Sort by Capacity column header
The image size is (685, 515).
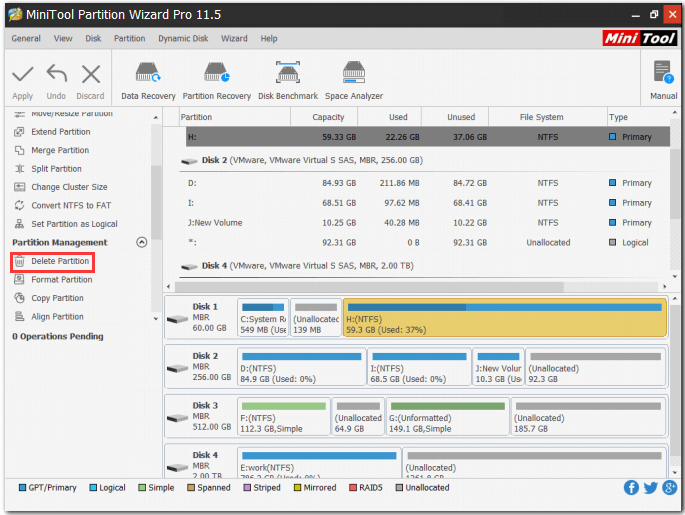[324, 117]
